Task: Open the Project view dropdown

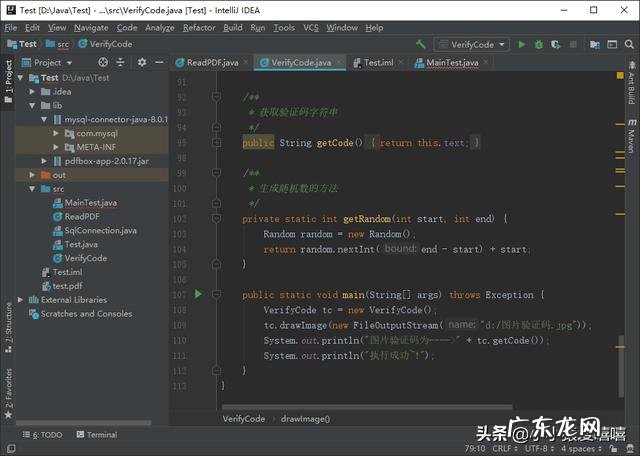Action: [x=47, y=62]
